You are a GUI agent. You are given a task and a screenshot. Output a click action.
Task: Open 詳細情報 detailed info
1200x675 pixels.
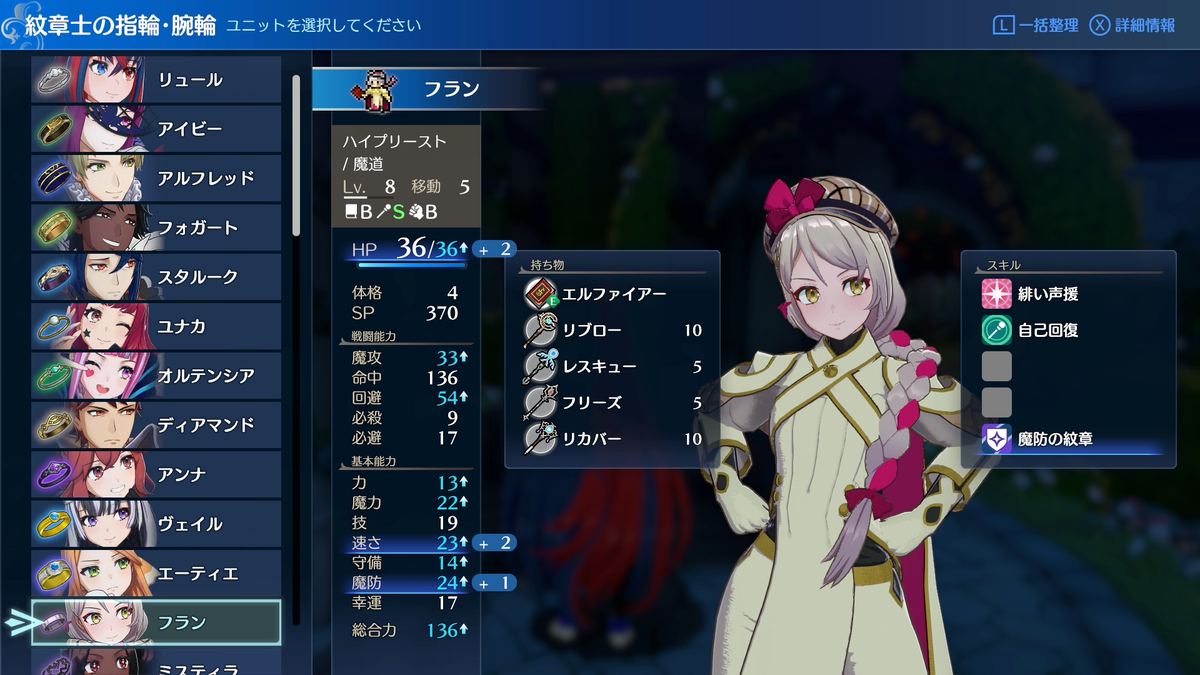[1132, 26]
